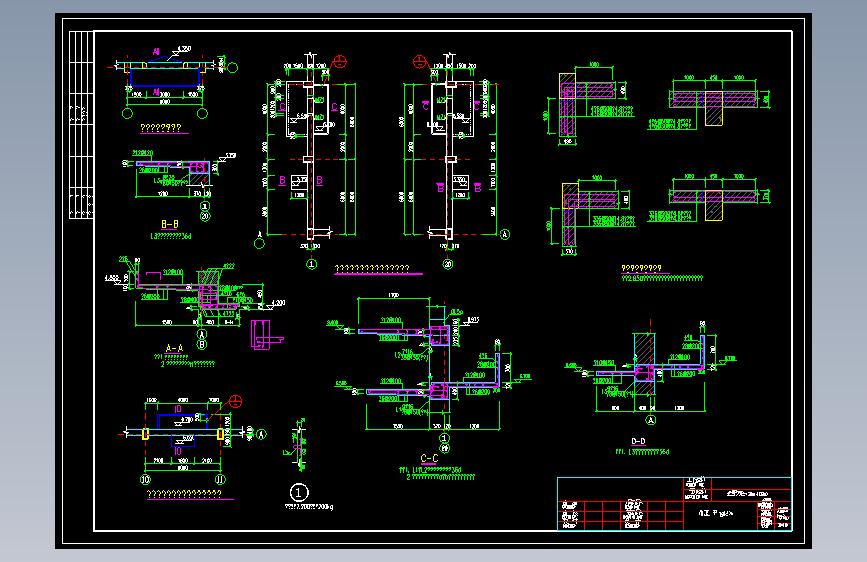
Task: Select the green axis bubble labeled 11
Action: [220, 480]
